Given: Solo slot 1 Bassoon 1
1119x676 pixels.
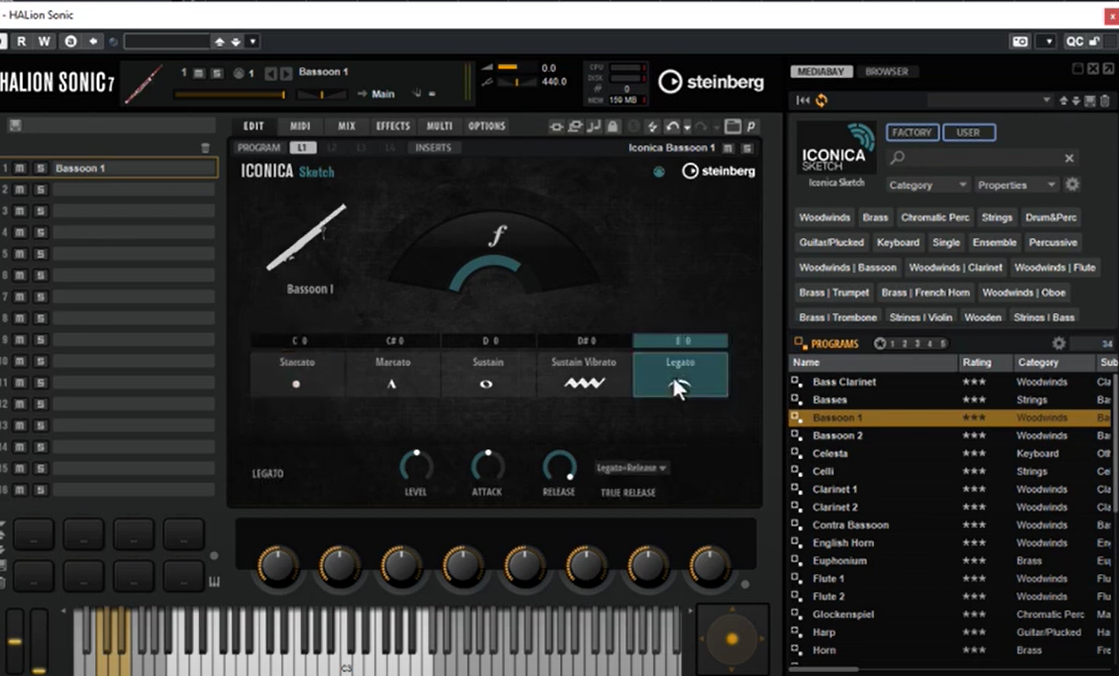Looking at the screenshot, I should point(41,168).
